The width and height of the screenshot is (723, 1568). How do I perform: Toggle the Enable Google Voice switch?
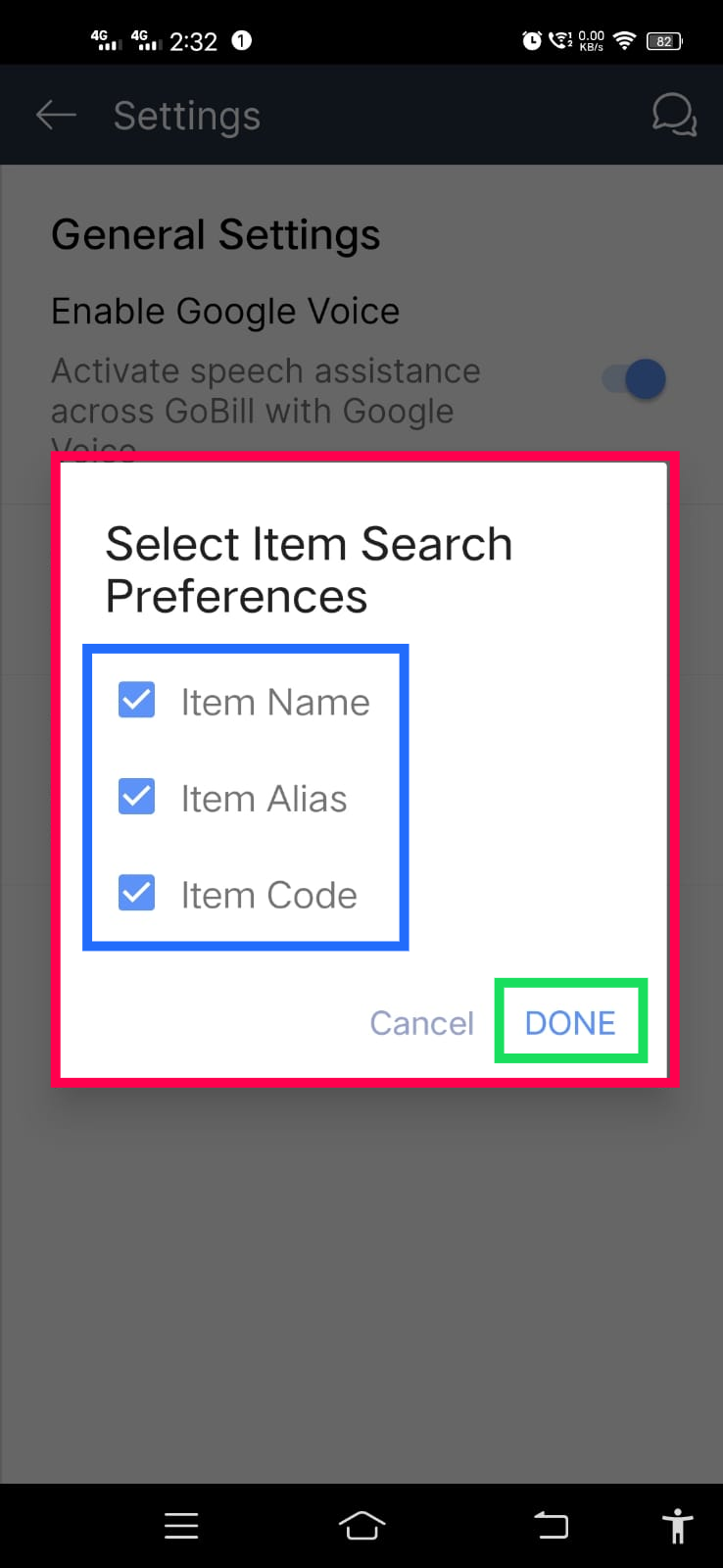tap(635, 379)
